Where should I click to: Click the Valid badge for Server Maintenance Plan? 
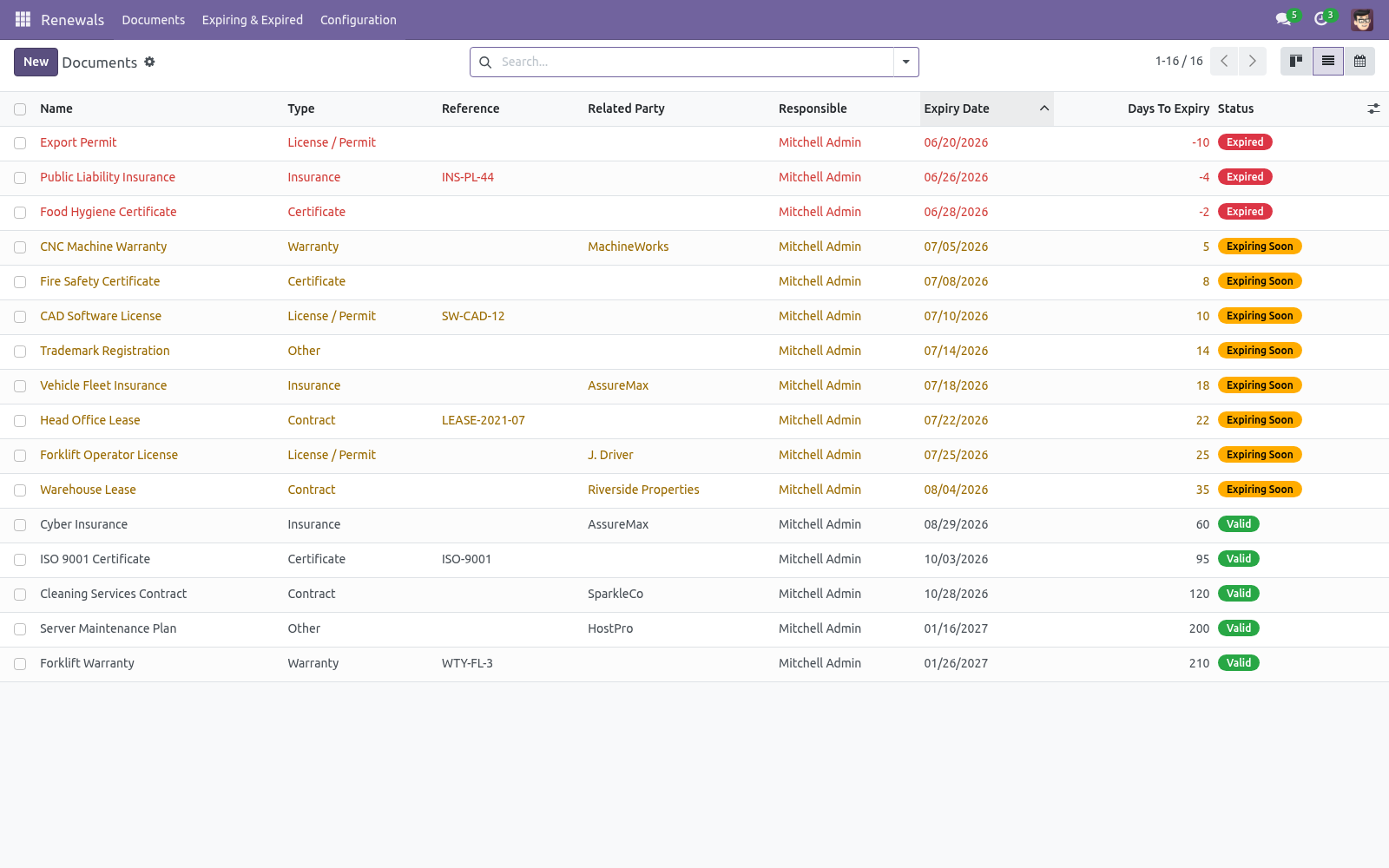[1239, 628]
